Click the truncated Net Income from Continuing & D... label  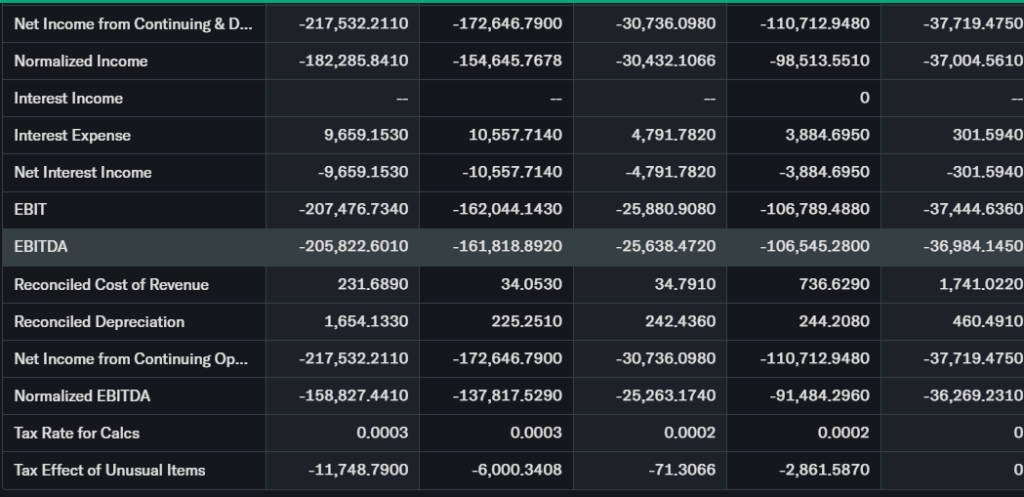point(133,24)
